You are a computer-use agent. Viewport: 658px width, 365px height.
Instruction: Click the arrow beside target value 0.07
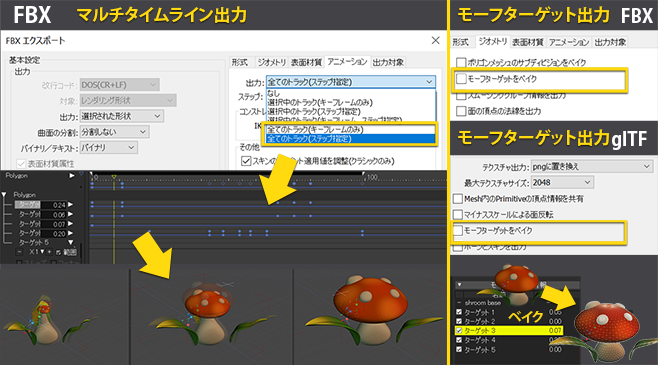pos(70,224)
